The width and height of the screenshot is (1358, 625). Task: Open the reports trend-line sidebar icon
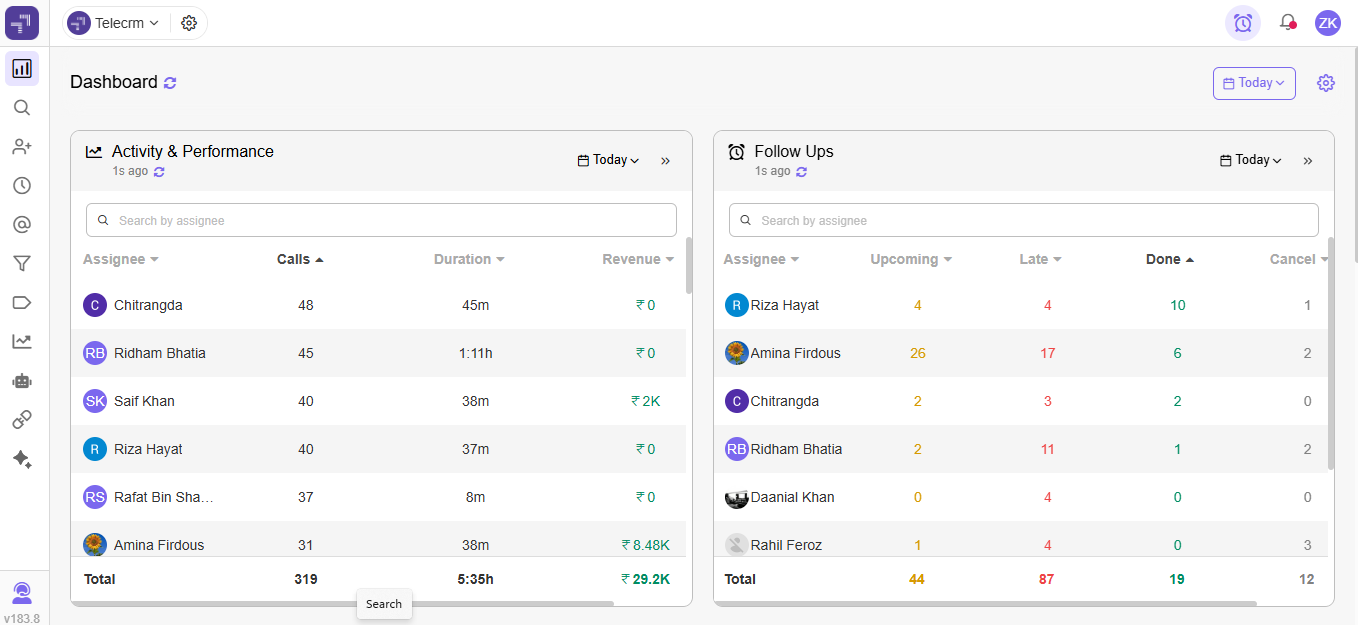point(22,341)
